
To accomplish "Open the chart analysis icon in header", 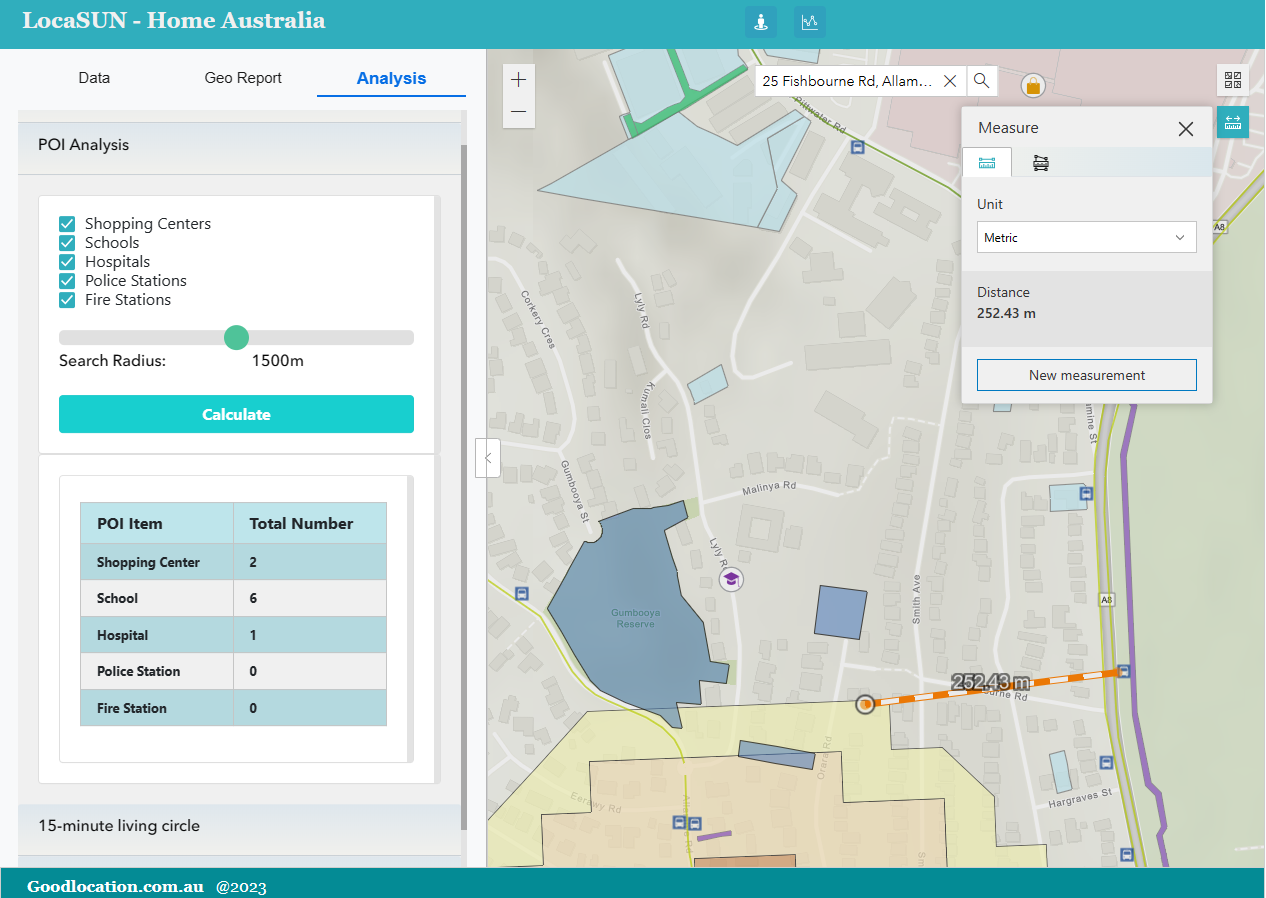I will pyautogui.click(x=810, y=22).
